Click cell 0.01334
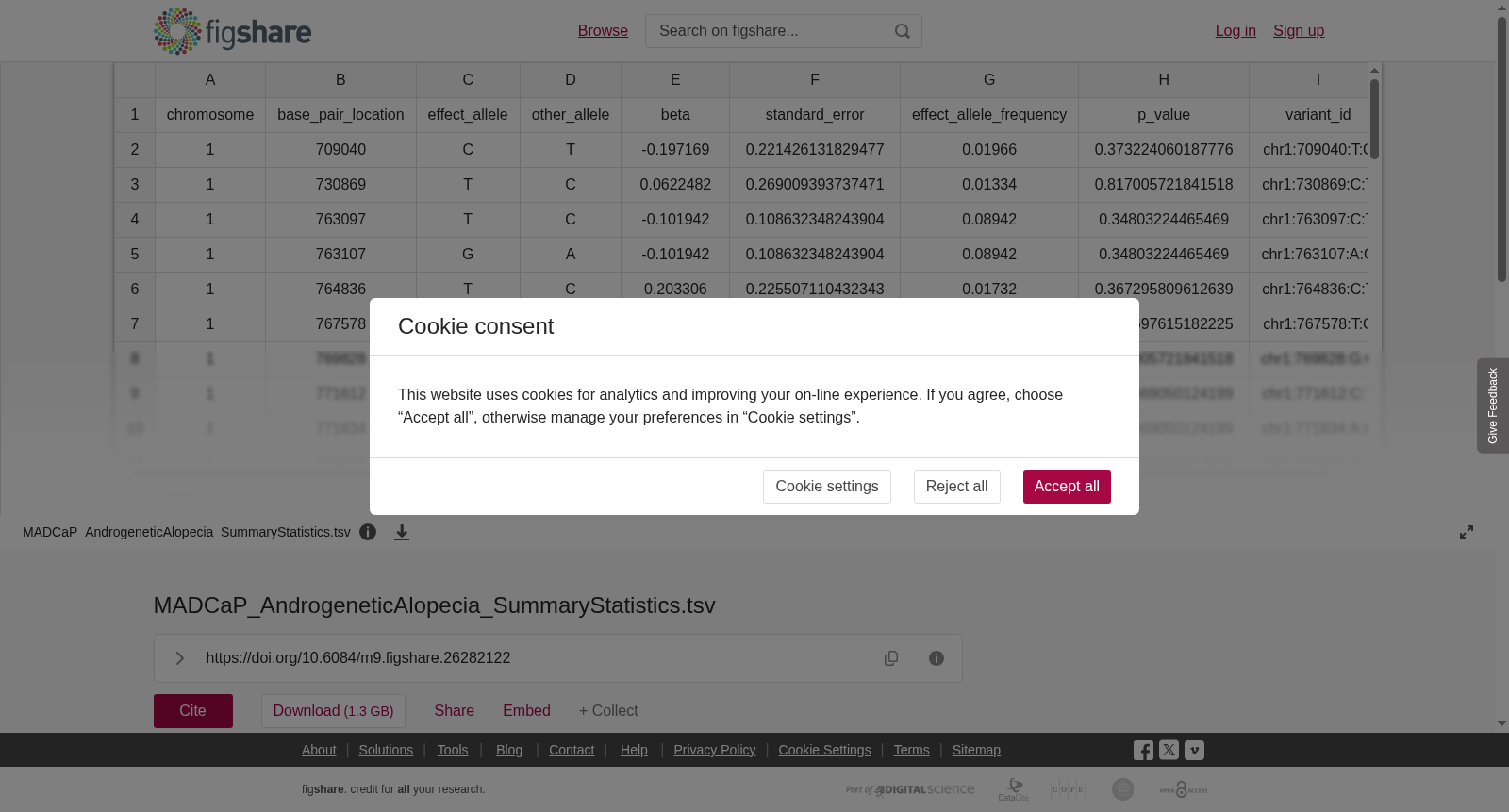The height and width of the screenshot is (812, 1509). (989, 185)
